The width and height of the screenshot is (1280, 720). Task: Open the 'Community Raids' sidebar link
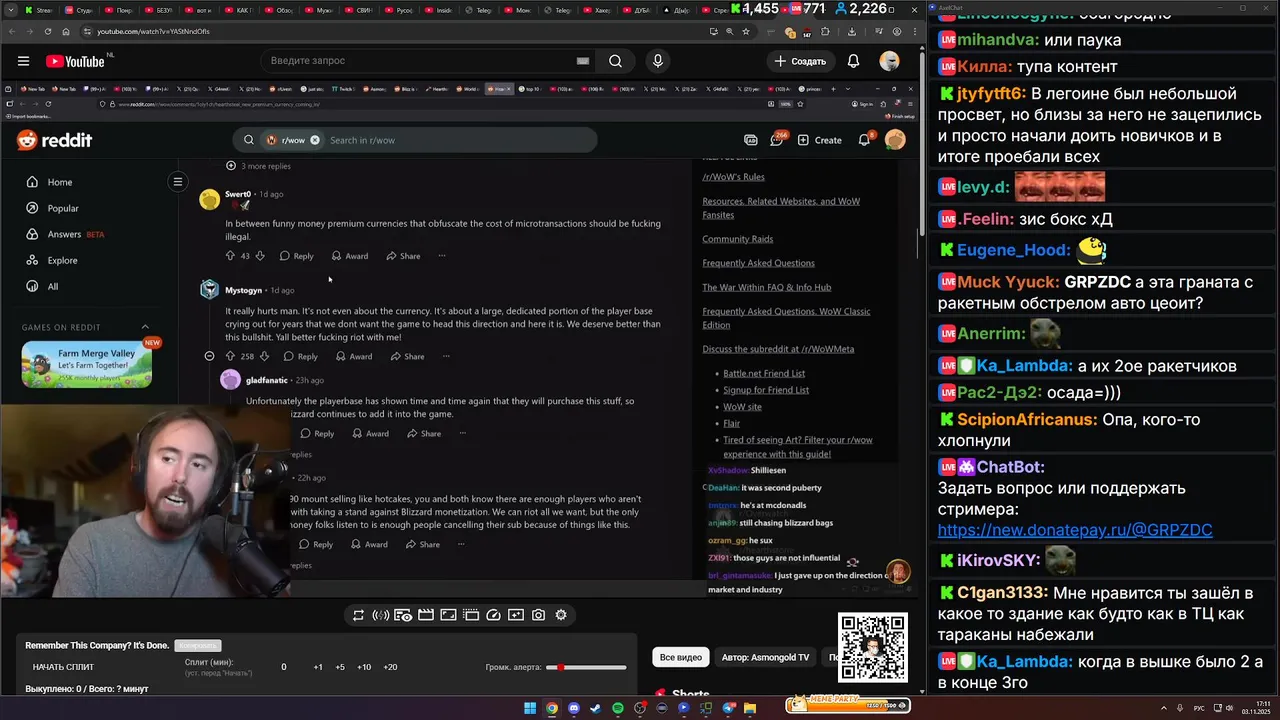[x=737, y=239]
